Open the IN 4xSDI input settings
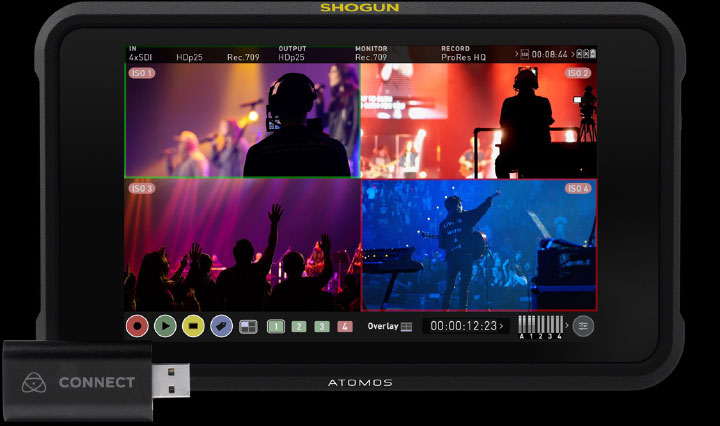 [x=140, y=54]
